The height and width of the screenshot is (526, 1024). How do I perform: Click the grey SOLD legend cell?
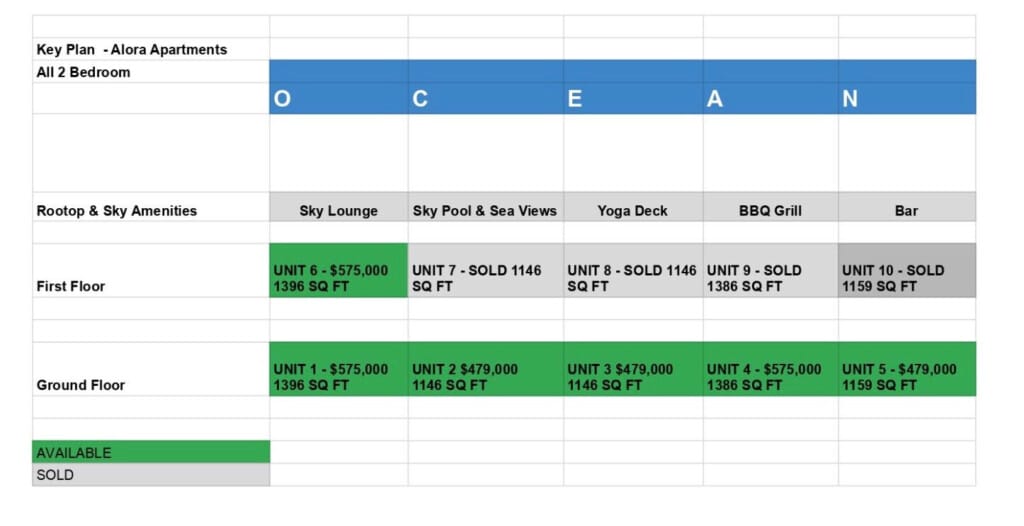(150, 475)
